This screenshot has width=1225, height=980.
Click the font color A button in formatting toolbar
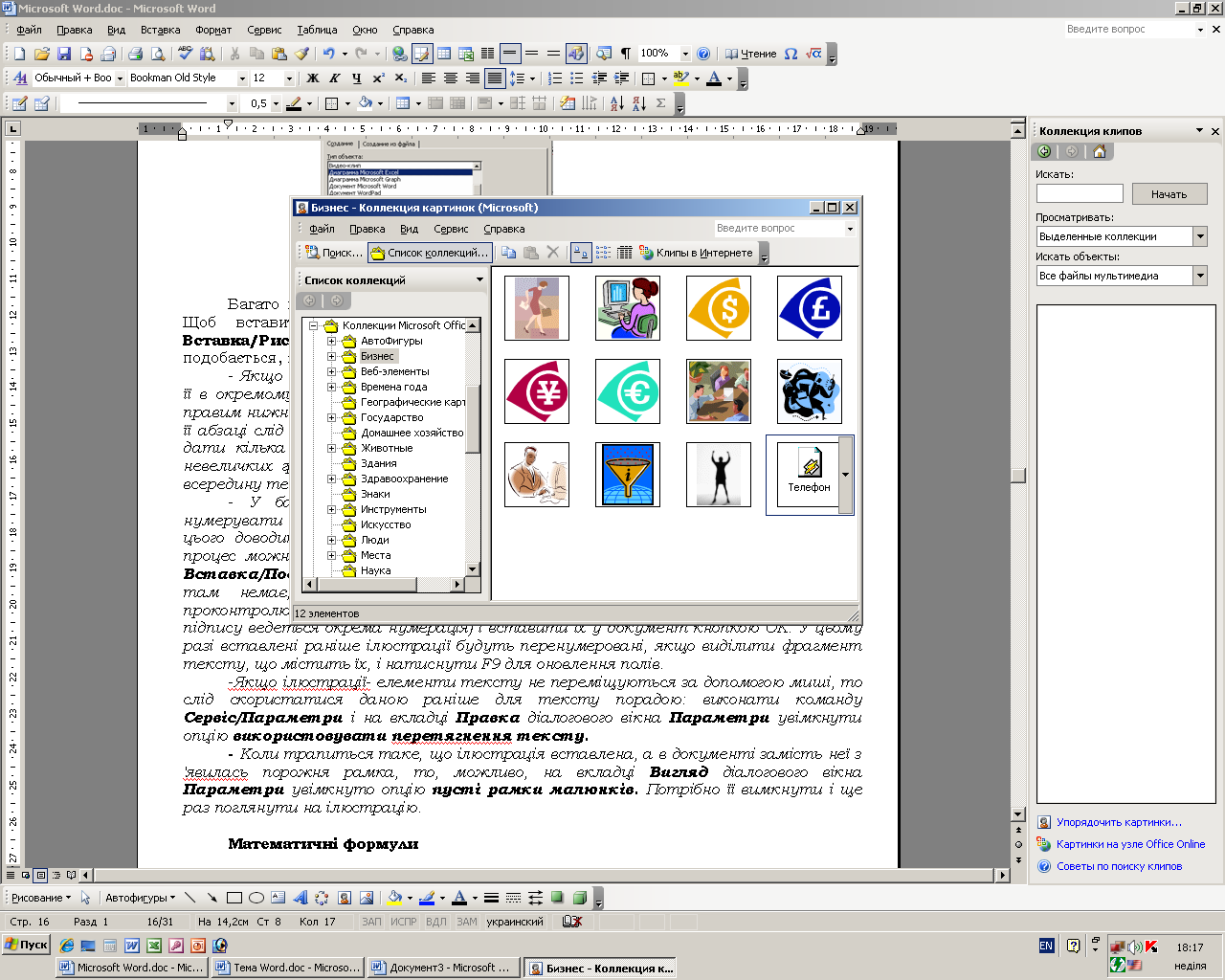[x=713, y=78]
